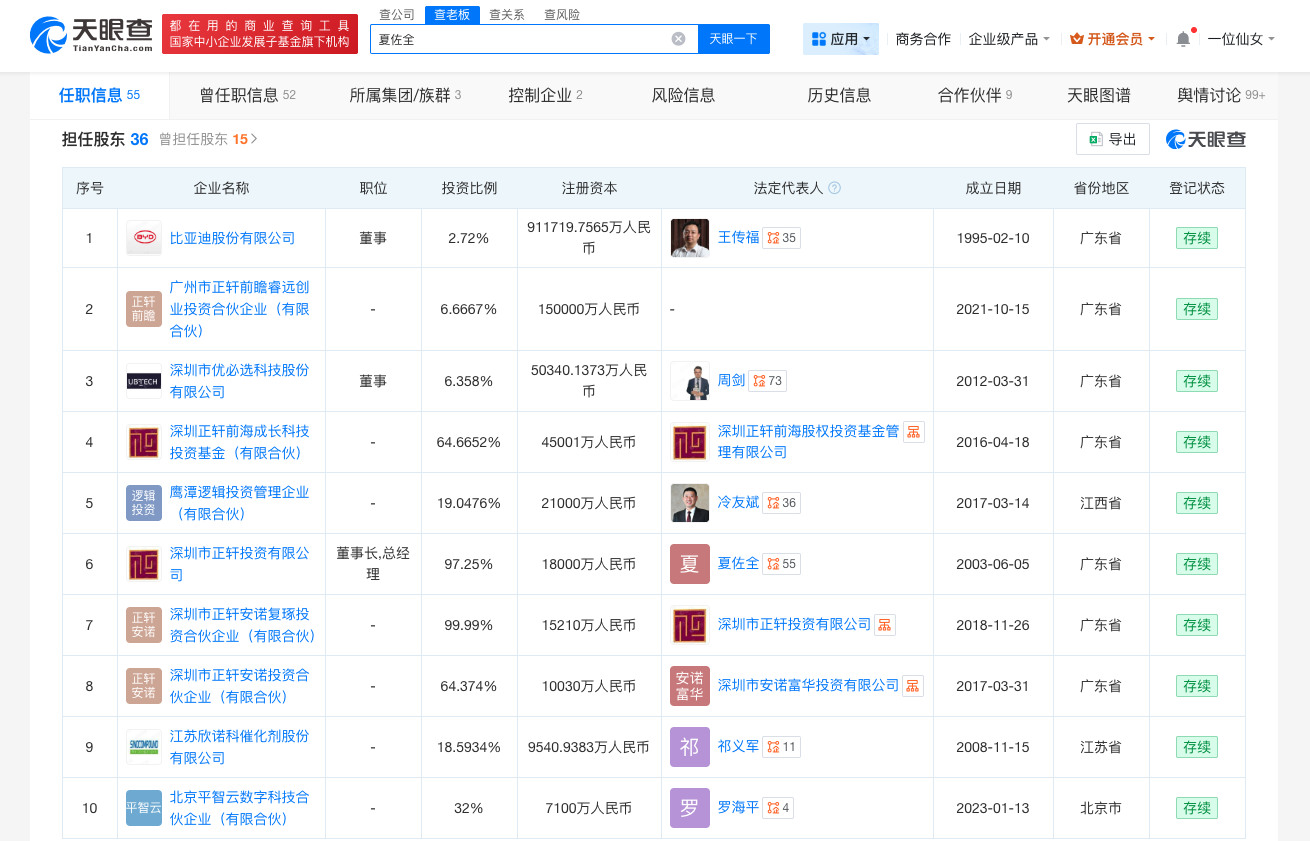Screen dimensions: 1310x841
Task: Click 冷友斌's related-company badge 36
Action: [x=781, y=503]
